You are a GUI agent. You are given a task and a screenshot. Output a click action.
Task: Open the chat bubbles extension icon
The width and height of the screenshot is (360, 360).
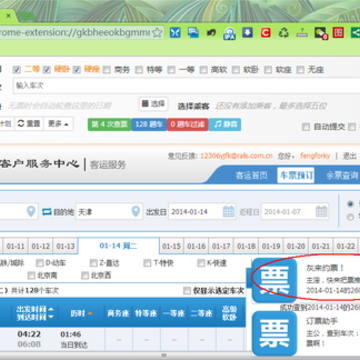193,32
